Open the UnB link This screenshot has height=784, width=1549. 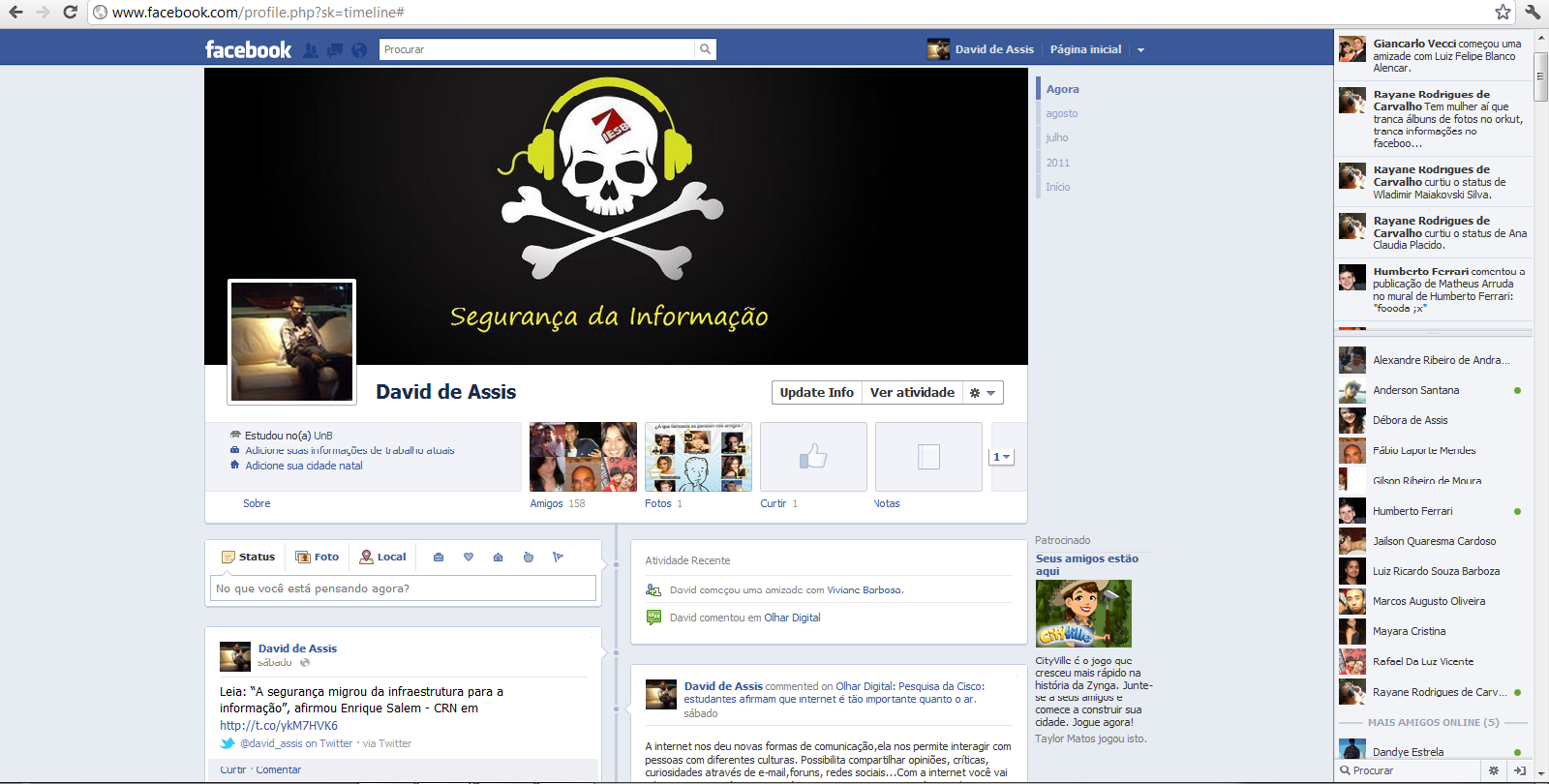click(323, 436)
